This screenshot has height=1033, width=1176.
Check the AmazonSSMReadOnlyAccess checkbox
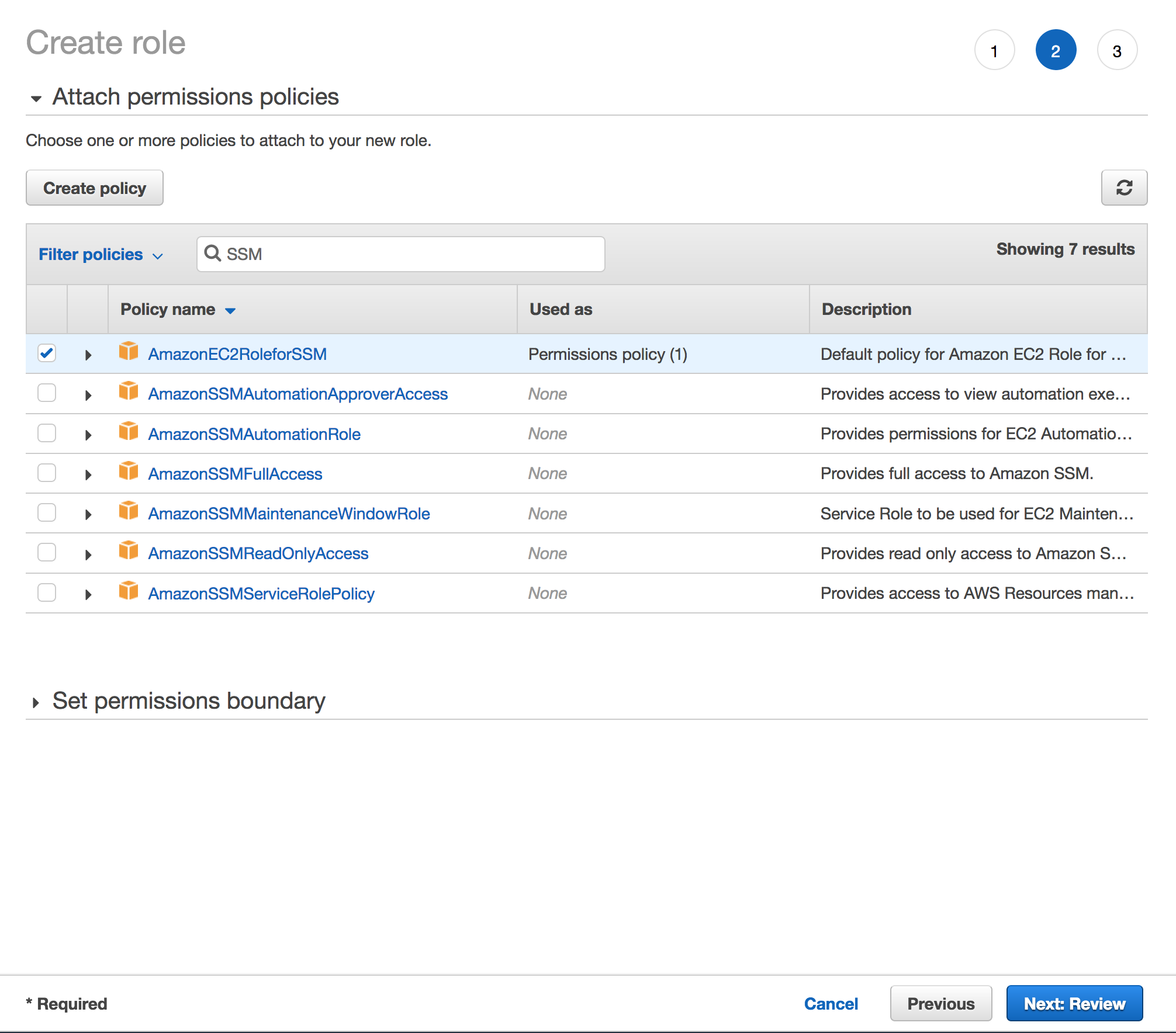(x=47, y=552)
